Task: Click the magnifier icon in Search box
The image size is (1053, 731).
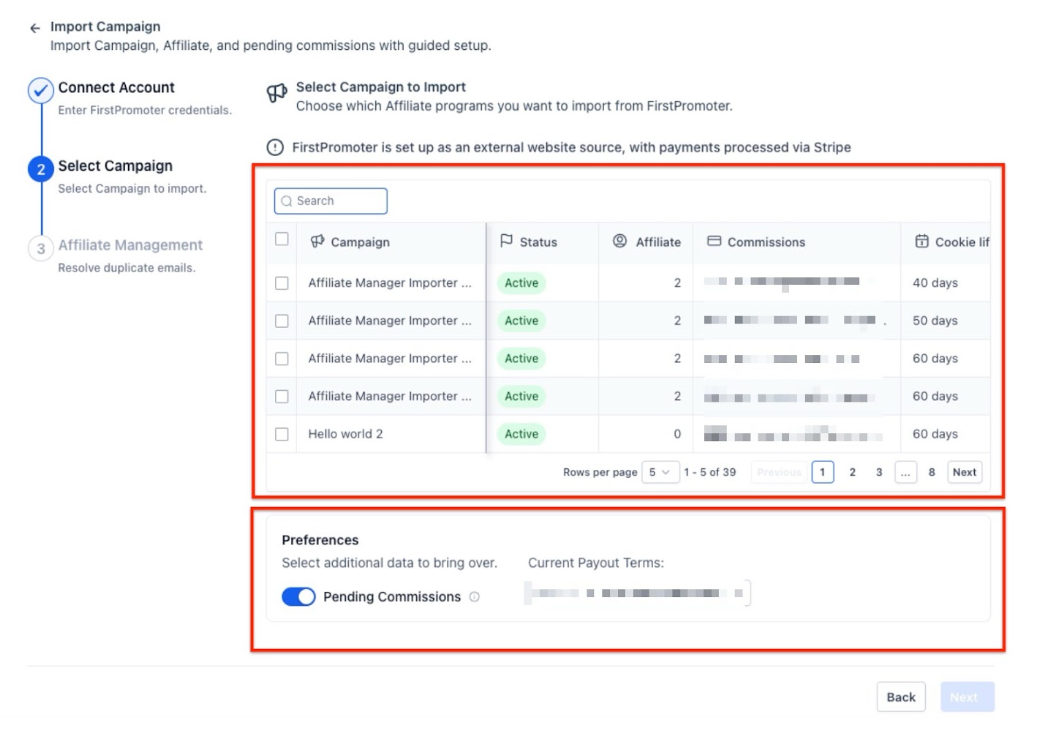Action: (x=287, y=201)
